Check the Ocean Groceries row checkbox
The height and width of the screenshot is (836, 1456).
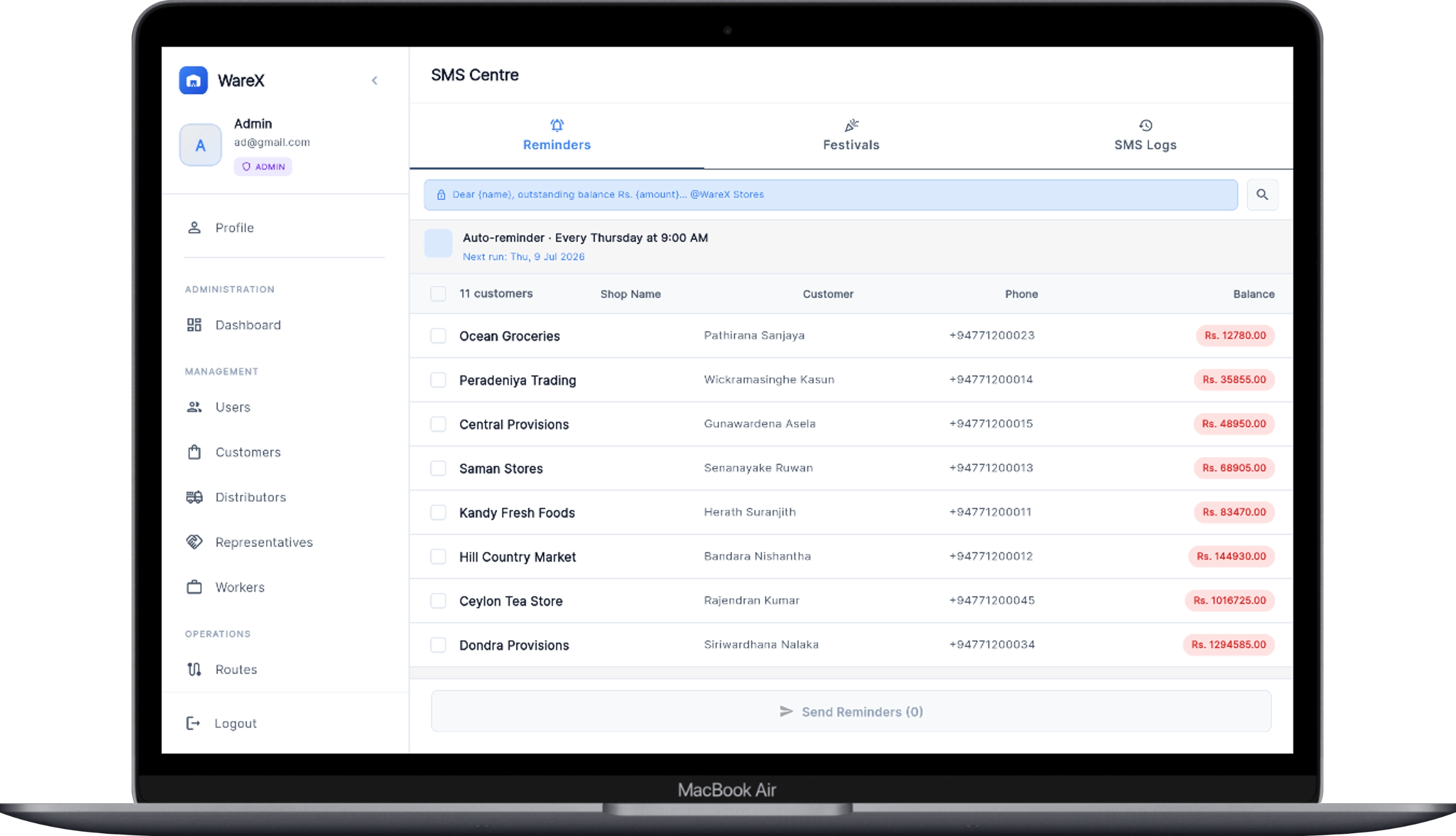click(x=438, y=336)
